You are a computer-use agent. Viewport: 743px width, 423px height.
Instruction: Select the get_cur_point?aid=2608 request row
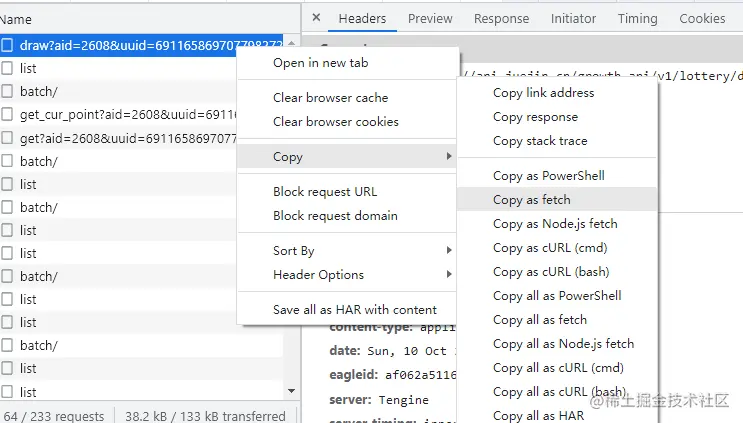(118, 115)
